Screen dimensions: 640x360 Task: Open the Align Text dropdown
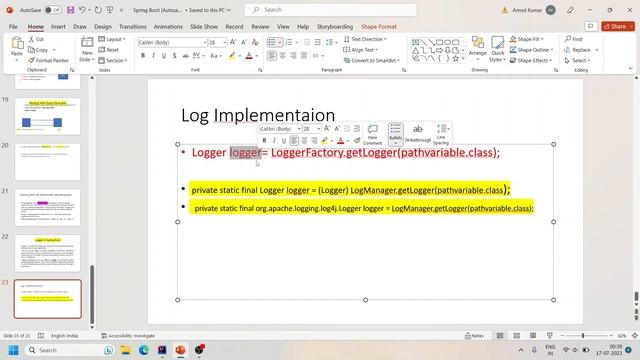[x=360, y=50]
